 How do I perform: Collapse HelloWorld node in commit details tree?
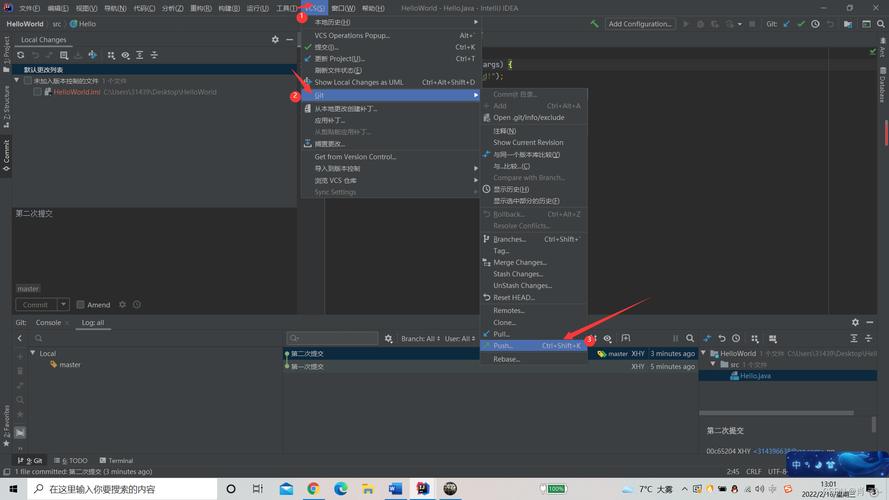[x=704, y=353]
